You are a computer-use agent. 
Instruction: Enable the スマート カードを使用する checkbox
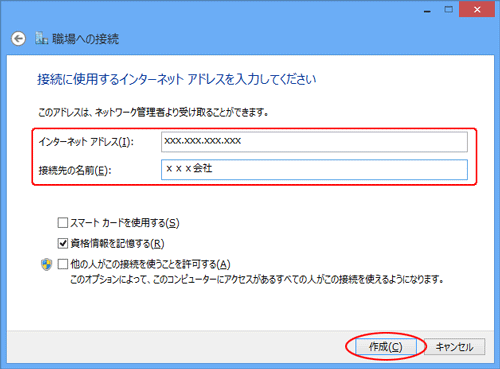click(63, 223)
